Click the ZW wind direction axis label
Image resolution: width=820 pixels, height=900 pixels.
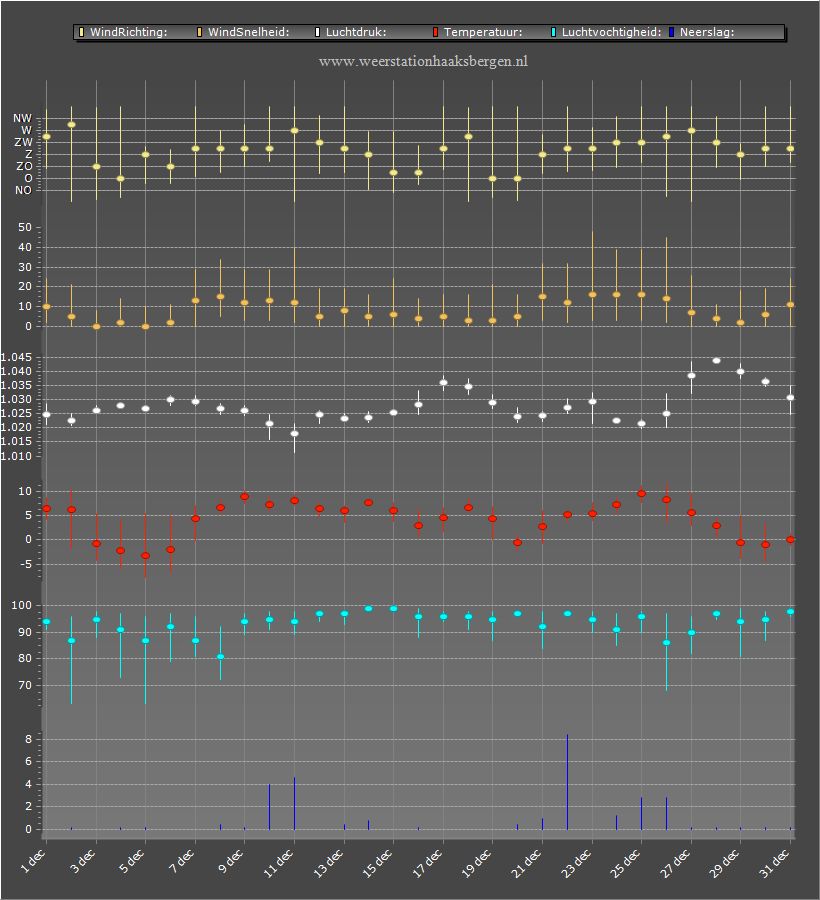pyautogui.click(x=24, y=142)
